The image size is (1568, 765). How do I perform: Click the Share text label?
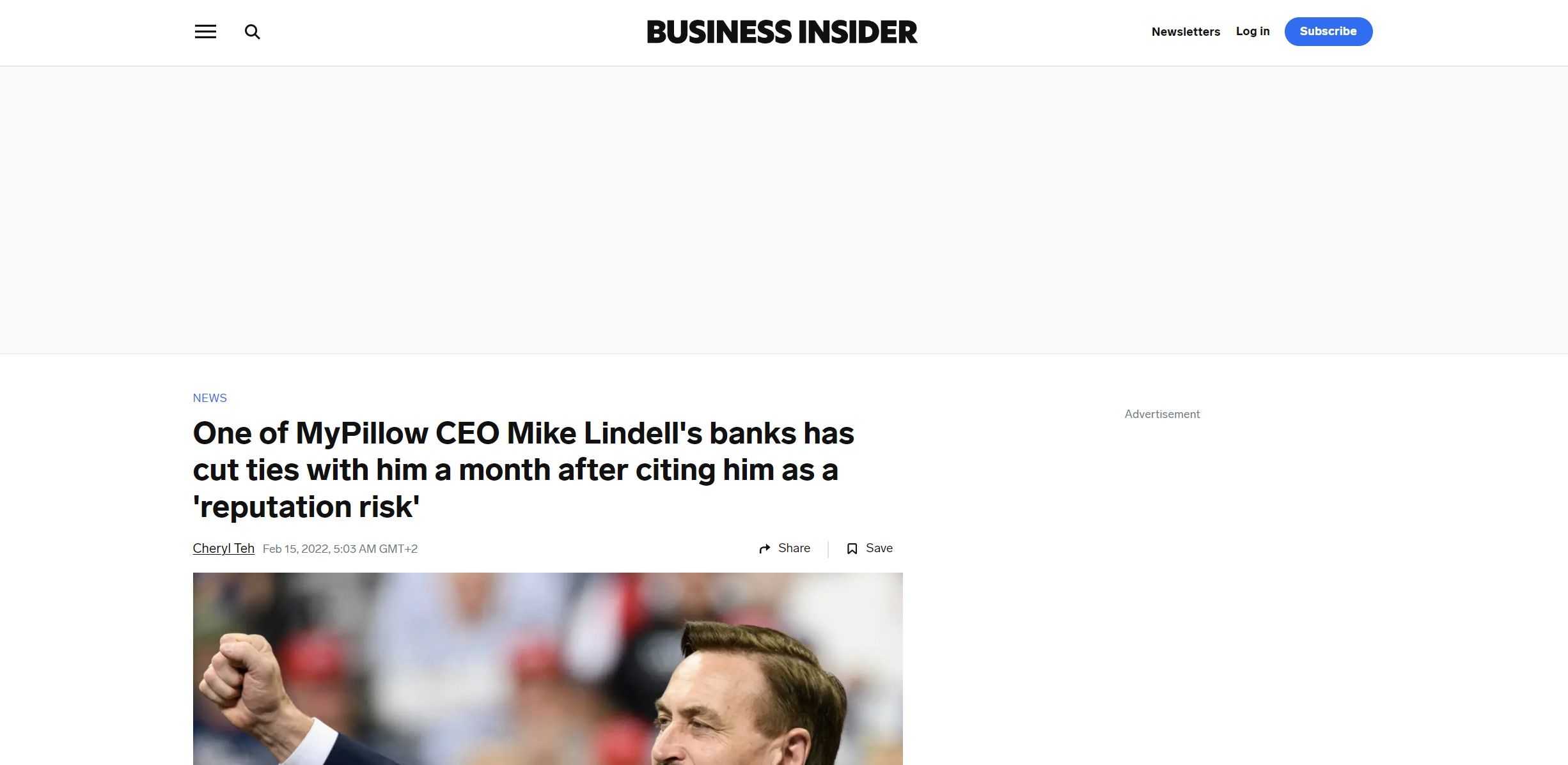pos(794,548)
